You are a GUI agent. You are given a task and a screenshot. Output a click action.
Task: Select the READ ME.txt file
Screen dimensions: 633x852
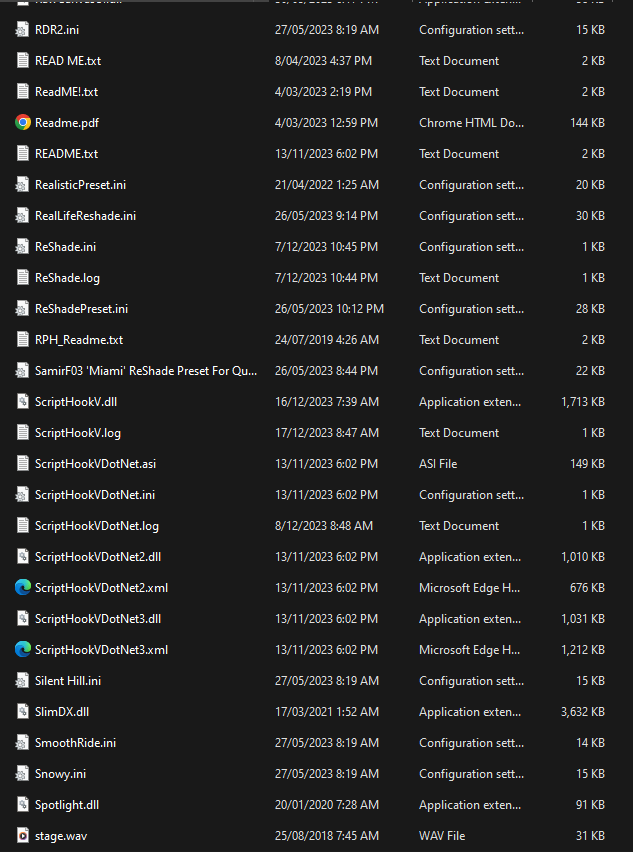pyautogui.click(x=68, y=61)
